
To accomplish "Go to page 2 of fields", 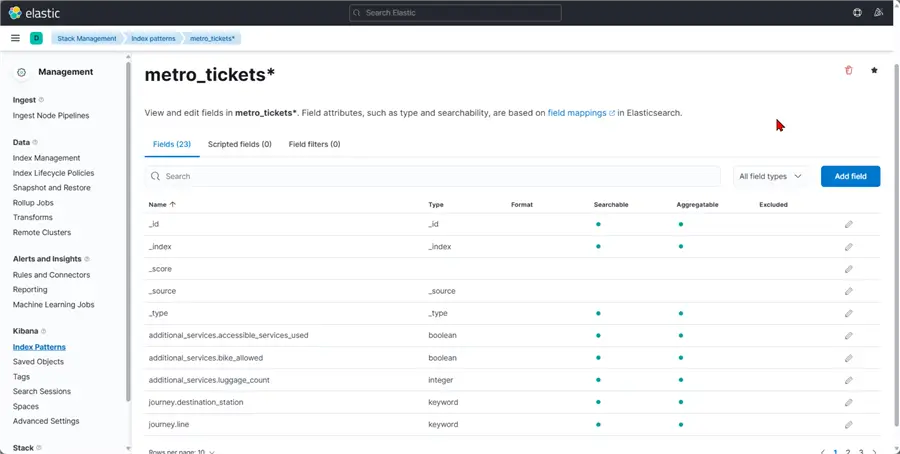I will tap(848, 452).
